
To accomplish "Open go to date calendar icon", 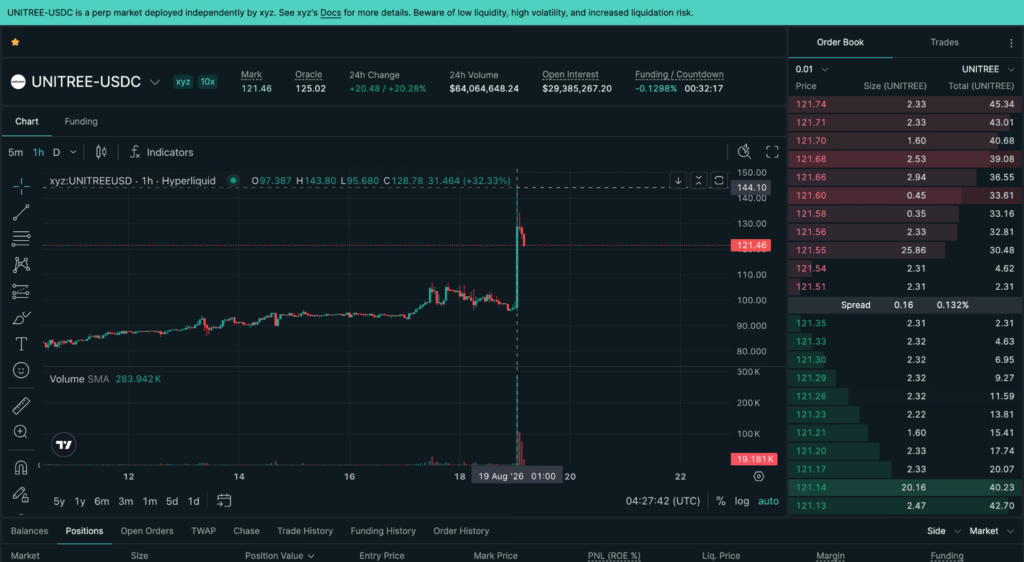I will pyautogui.click(x=224, y=501).
